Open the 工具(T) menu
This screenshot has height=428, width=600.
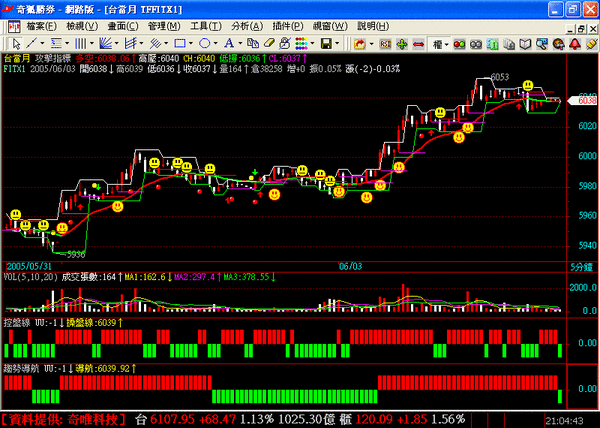(205, 26)
